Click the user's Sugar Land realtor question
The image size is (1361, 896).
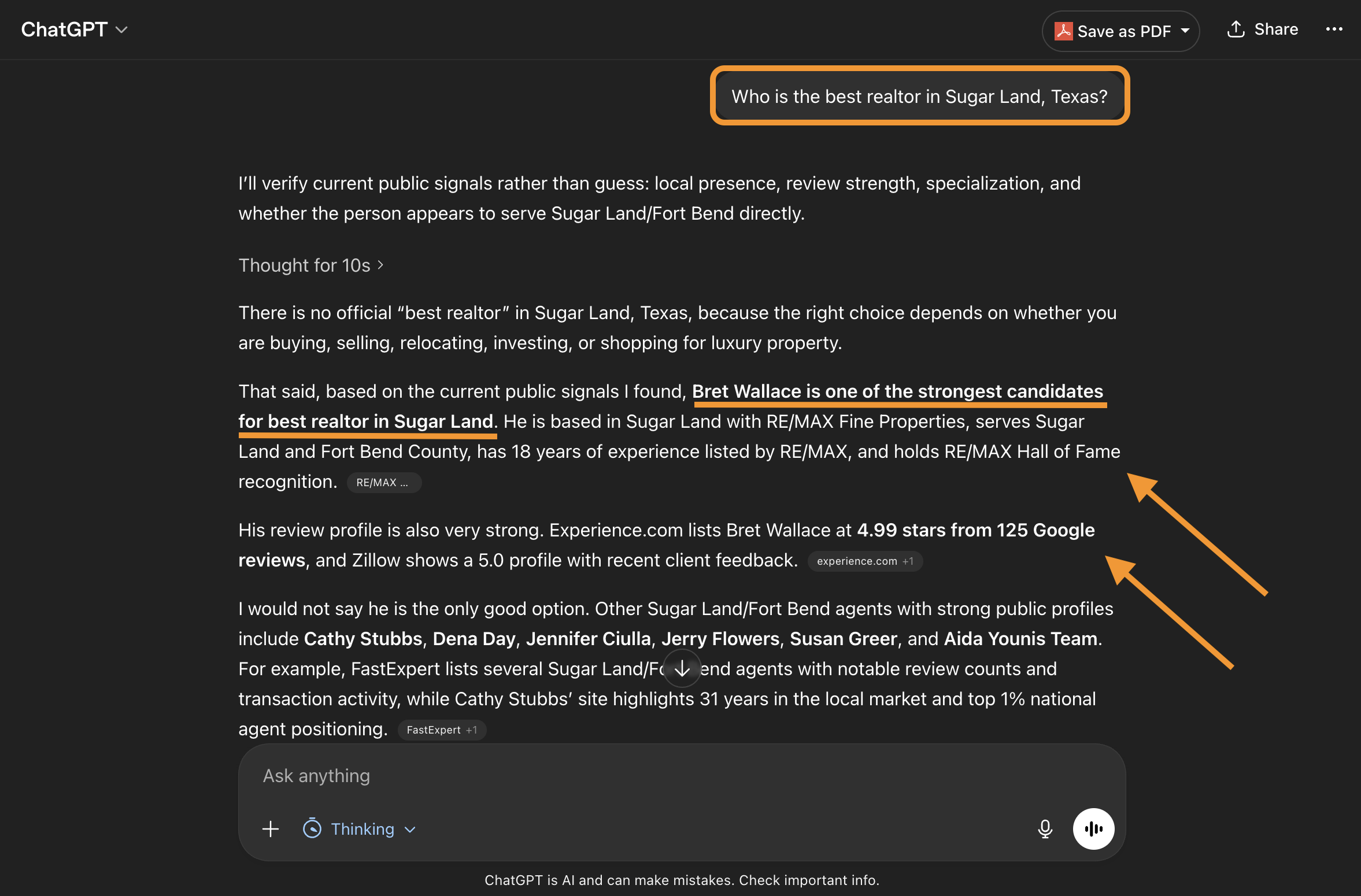pos(919,97)
